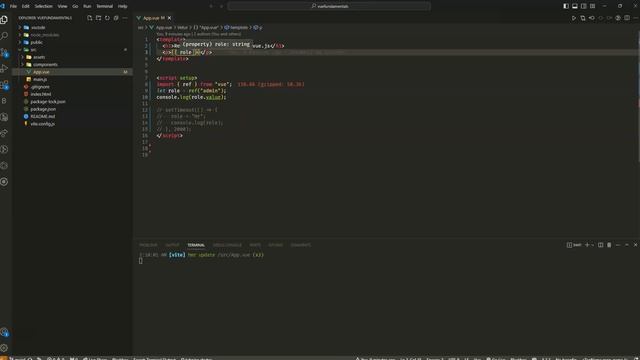Open the Explorer view in activity bar
The height and width of the screenshot is (360, 640).
point(4,20)
